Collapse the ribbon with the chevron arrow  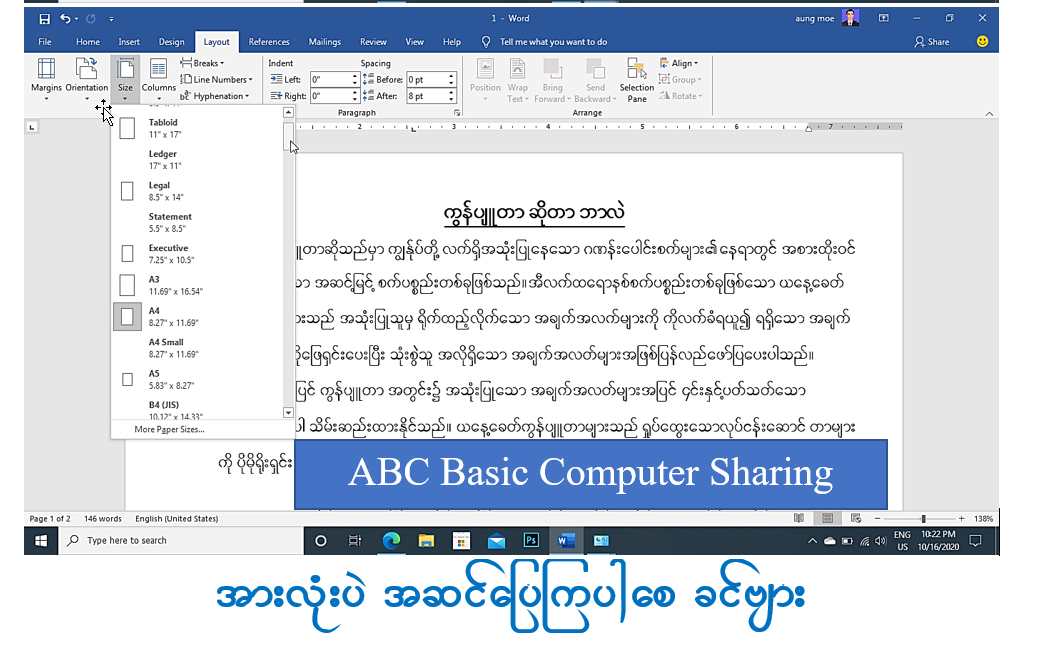(x=989, y=114)
